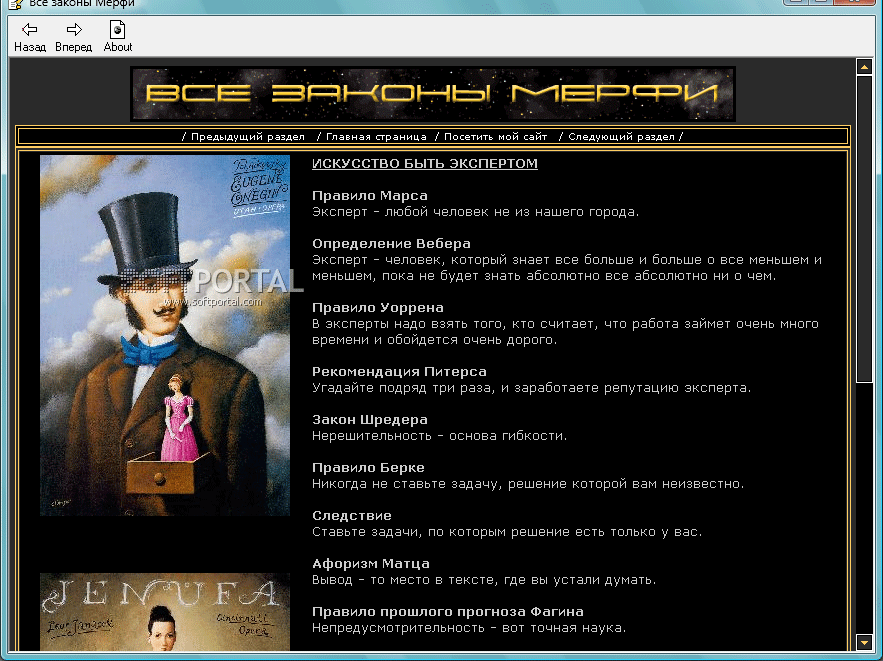This screenshot has height=661, width=883.
Task: Click text Угадайте подряд три раза
Action: (x=404, y=388)
